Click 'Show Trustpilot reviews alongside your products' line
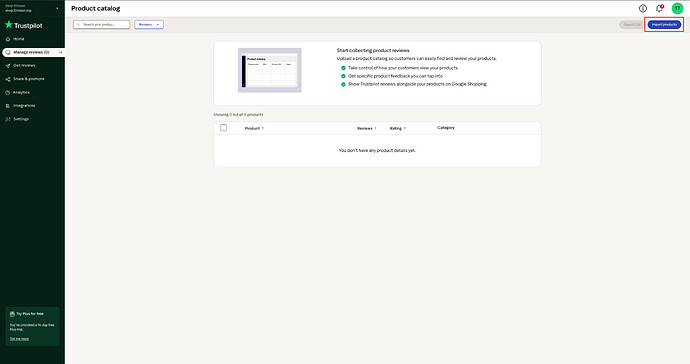Viewport: 690px width, 364px height. [x=417, y=84]
